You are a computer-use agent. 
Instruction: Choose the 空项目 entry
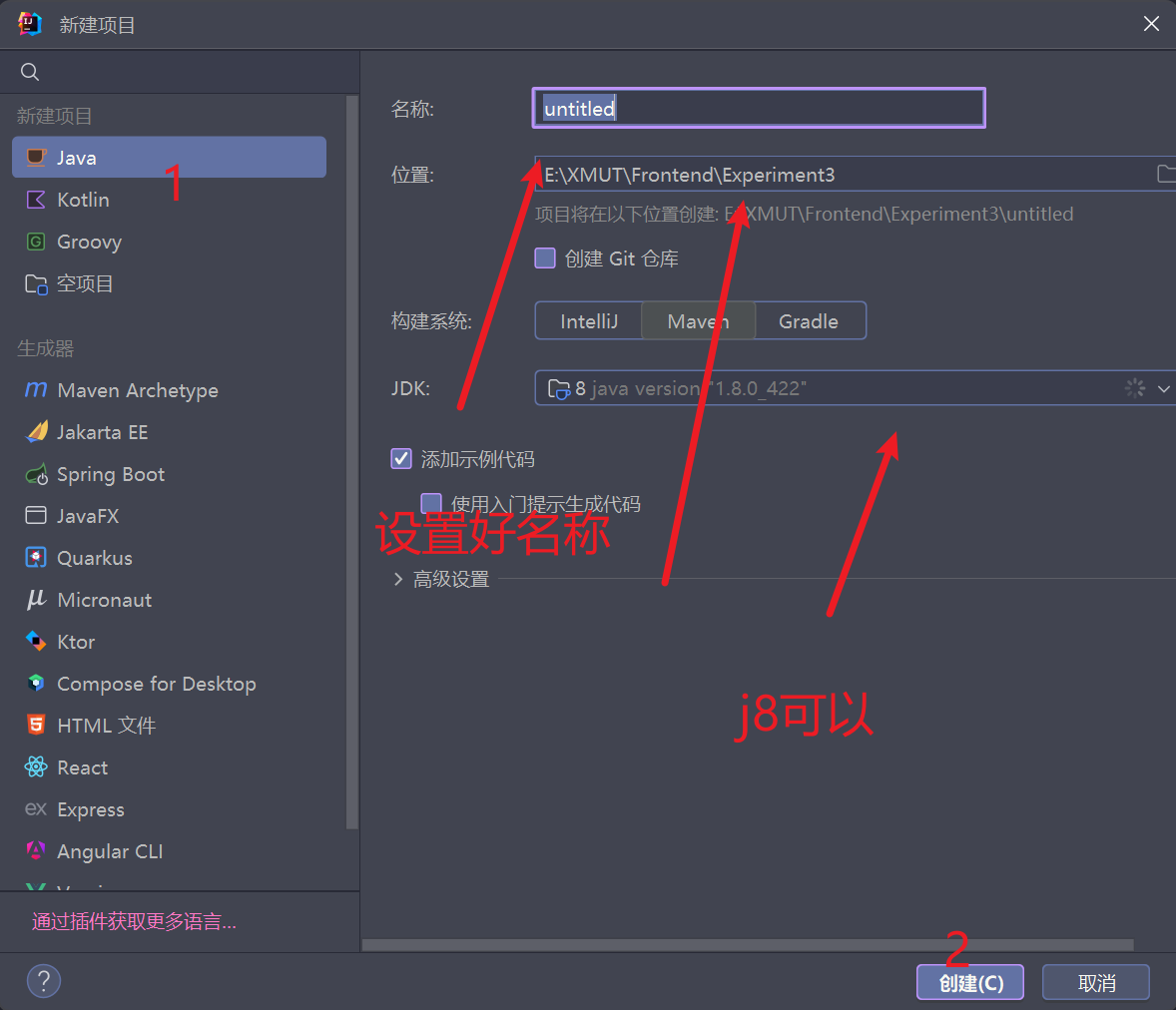[x=169, y=283]
